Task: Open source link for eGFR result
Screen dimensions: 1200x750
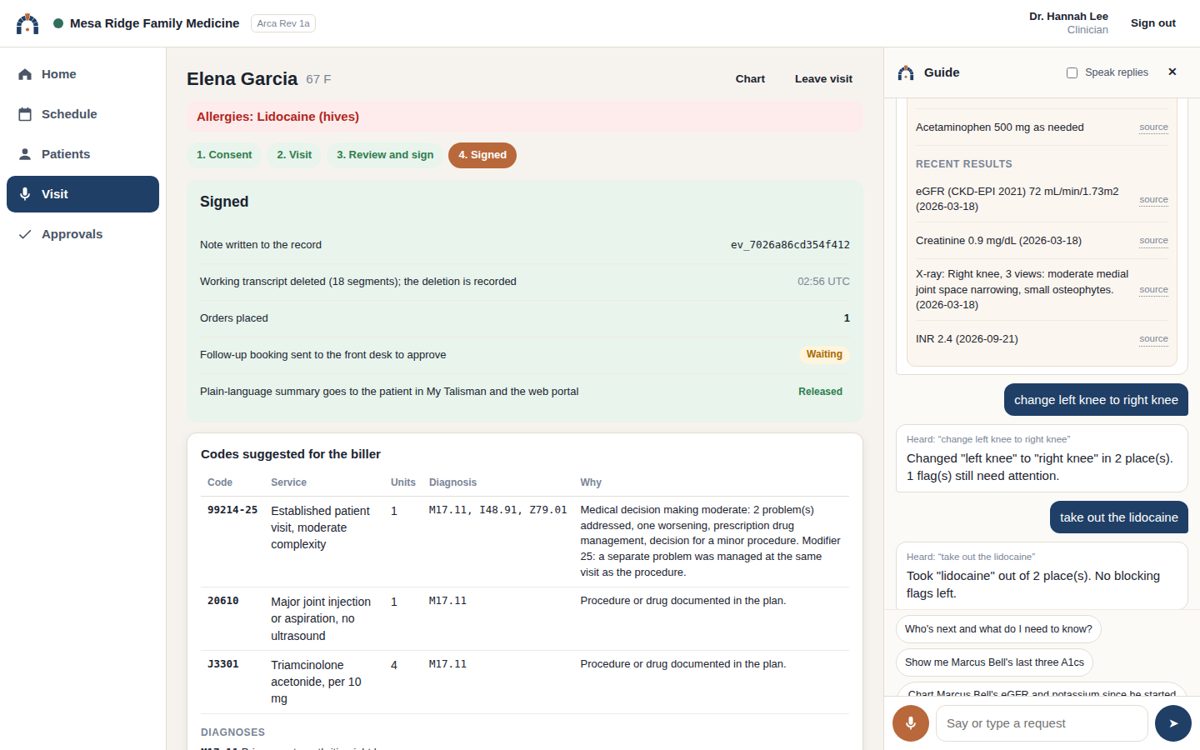Action: (1153, 199)
